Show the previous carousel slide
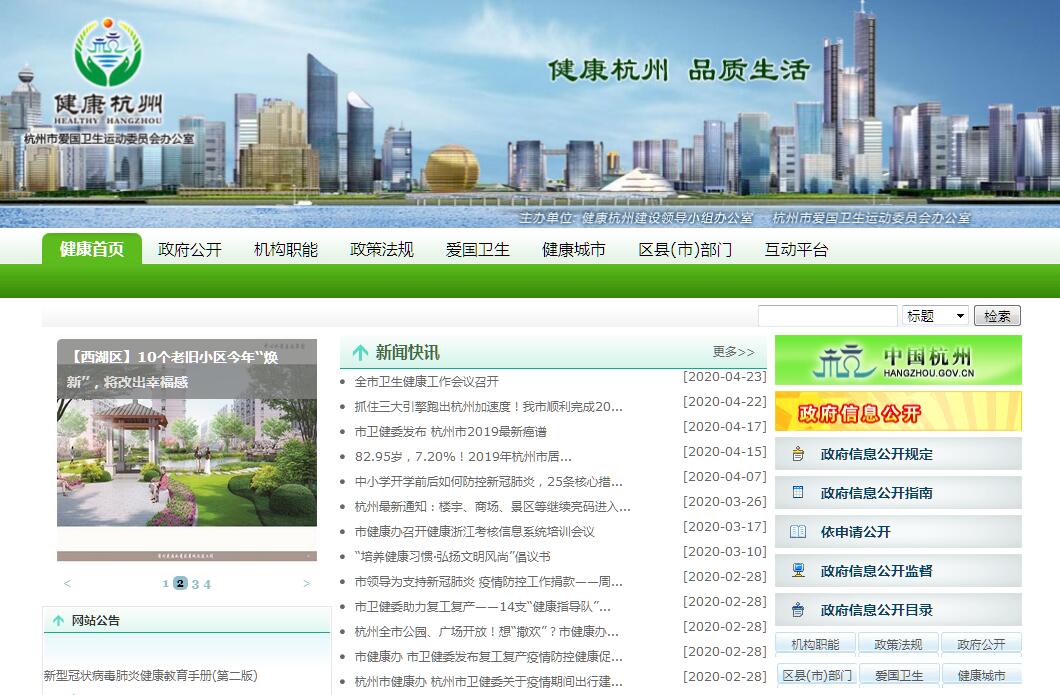Image resolution: width=1060 pixels, height=695 pixels. pyautogui.click(x=67, y=584)
